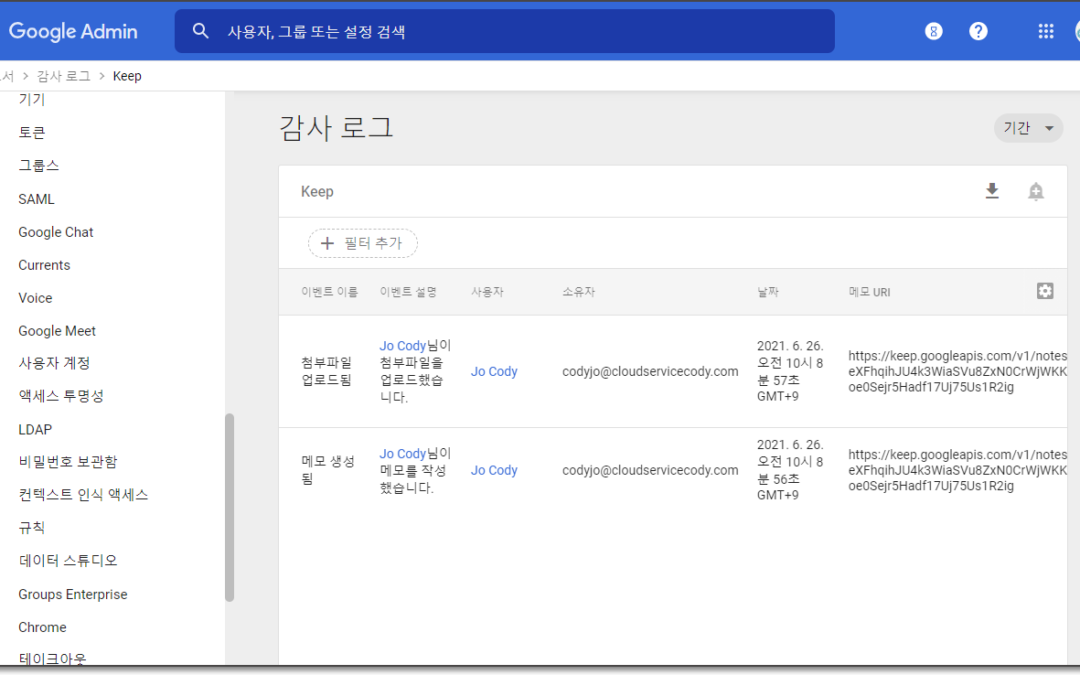Click memo URI in 첨부파일 row
This screenshot has height=675, width=1080.
pyautogui.click(x=957, y=371)
